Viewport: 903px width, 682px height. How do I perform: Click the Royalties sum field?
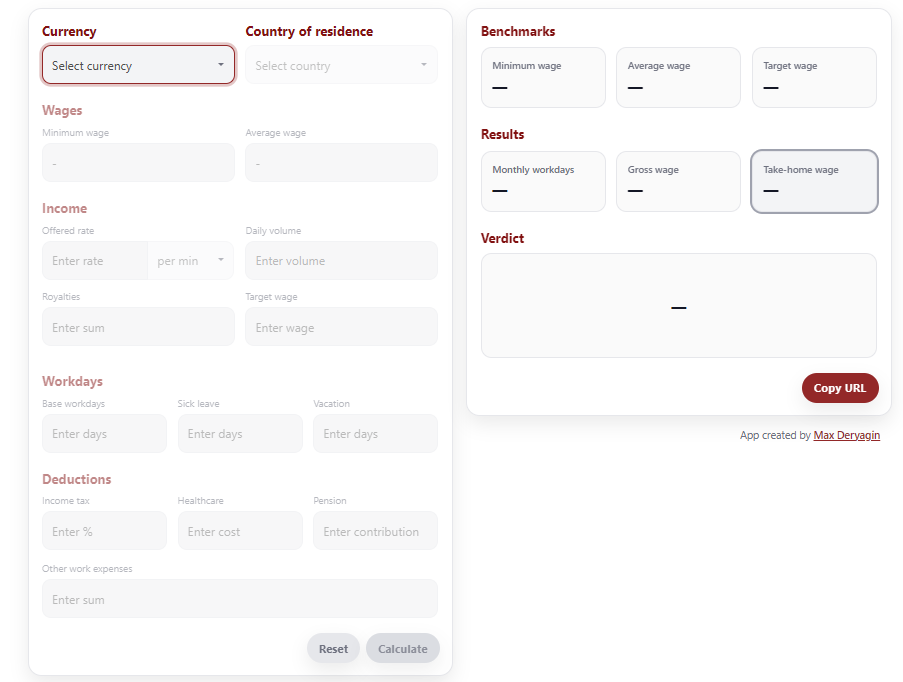[x=138, y=327]
